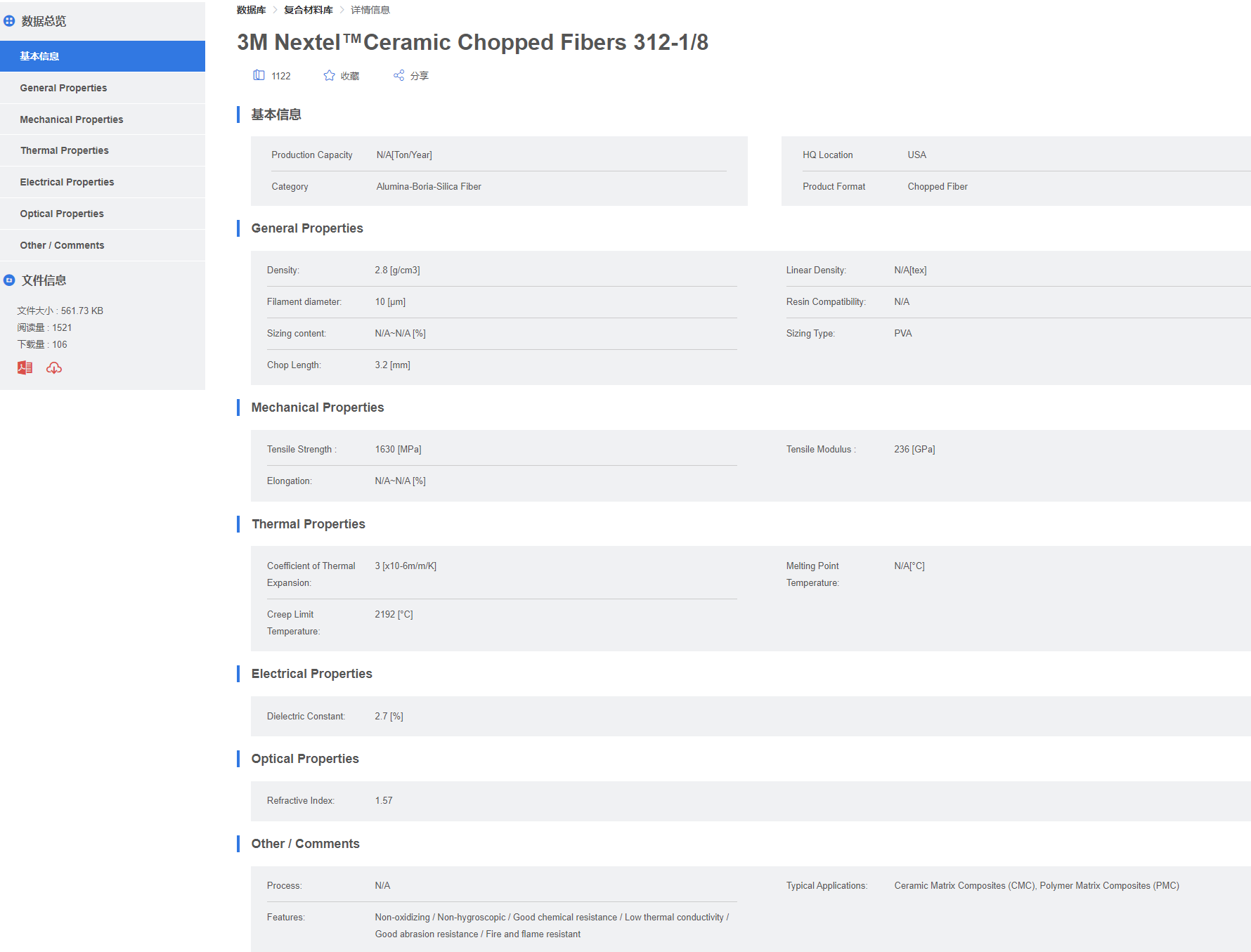Viewport: 1251px width, 952px height.
Task: Click the Mechanical Properties section heading
Action: click(x=318, y=407)
